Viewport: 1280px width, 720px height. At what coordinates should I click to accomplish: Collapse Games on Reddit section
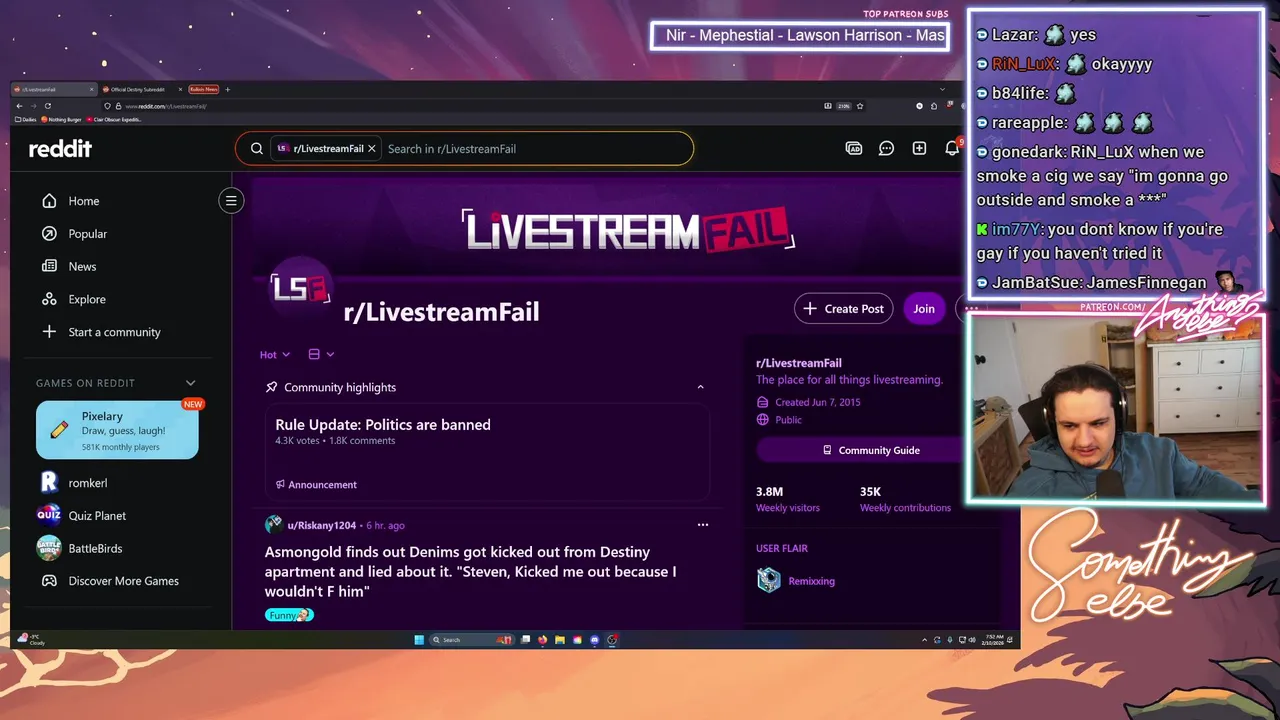[190, 383]
